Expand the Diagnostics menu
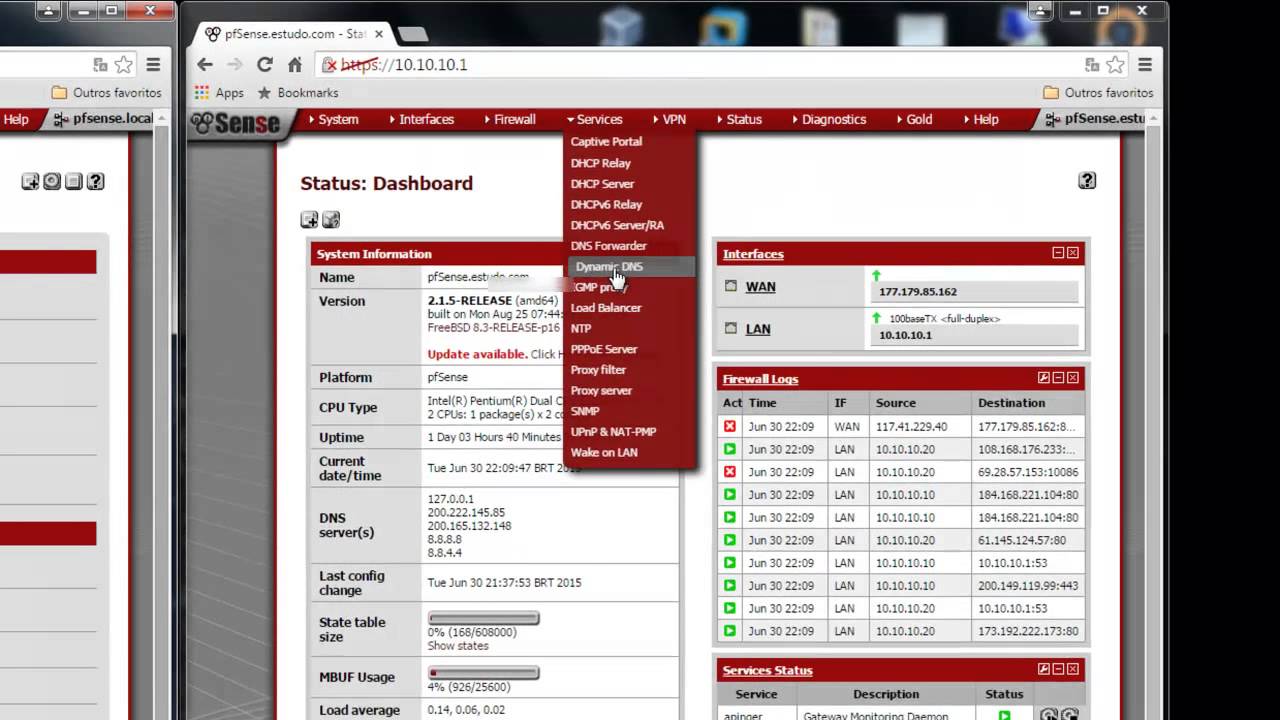 click(828, 119)
